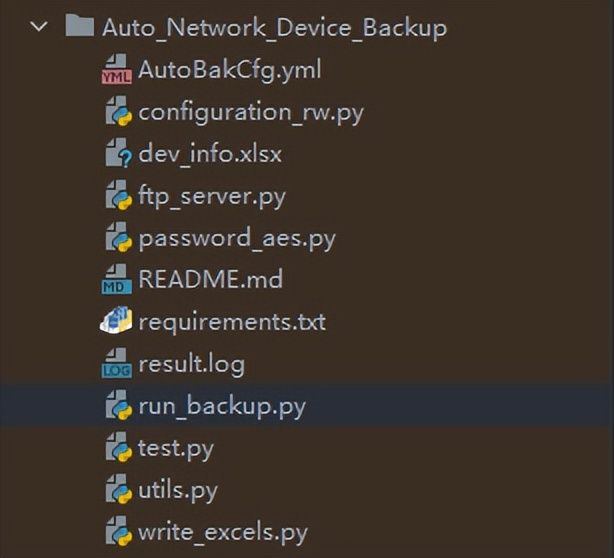Open configuration_rw.py in the tree
Image resolution: width=614 pixels, height=558 pixels.
point(251,113)
